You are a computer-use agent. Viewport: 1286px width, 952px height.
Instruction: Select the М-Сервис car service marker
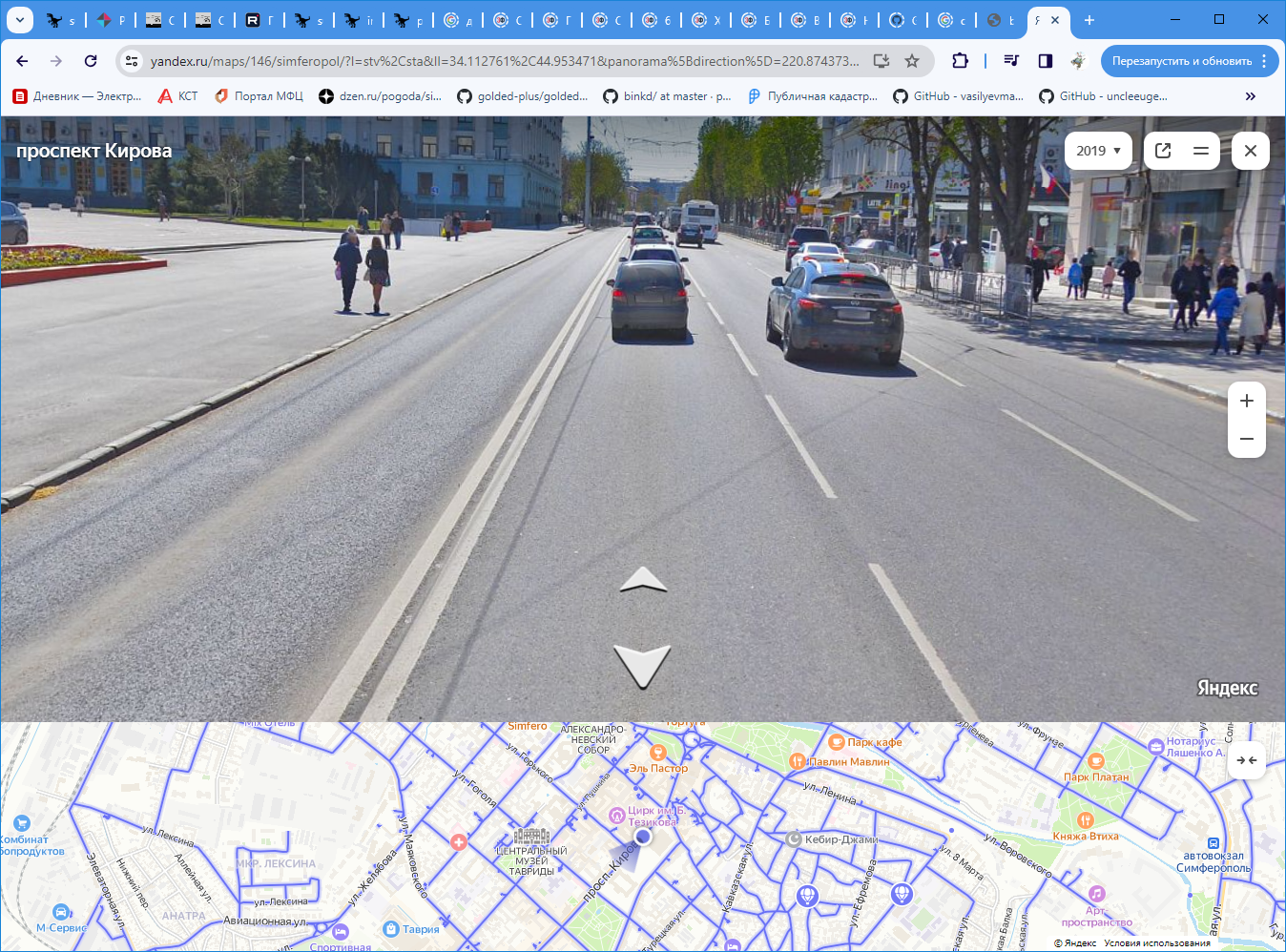[62, 912]
